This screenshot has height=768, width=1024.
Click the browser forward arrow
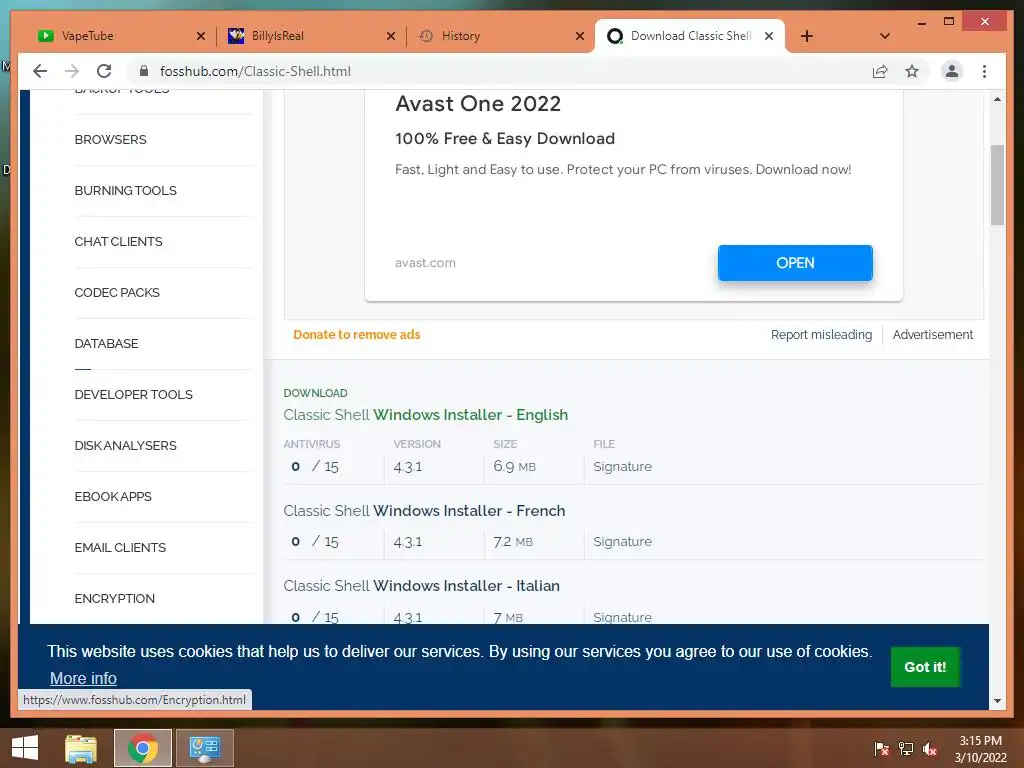[x=72, y=71]
